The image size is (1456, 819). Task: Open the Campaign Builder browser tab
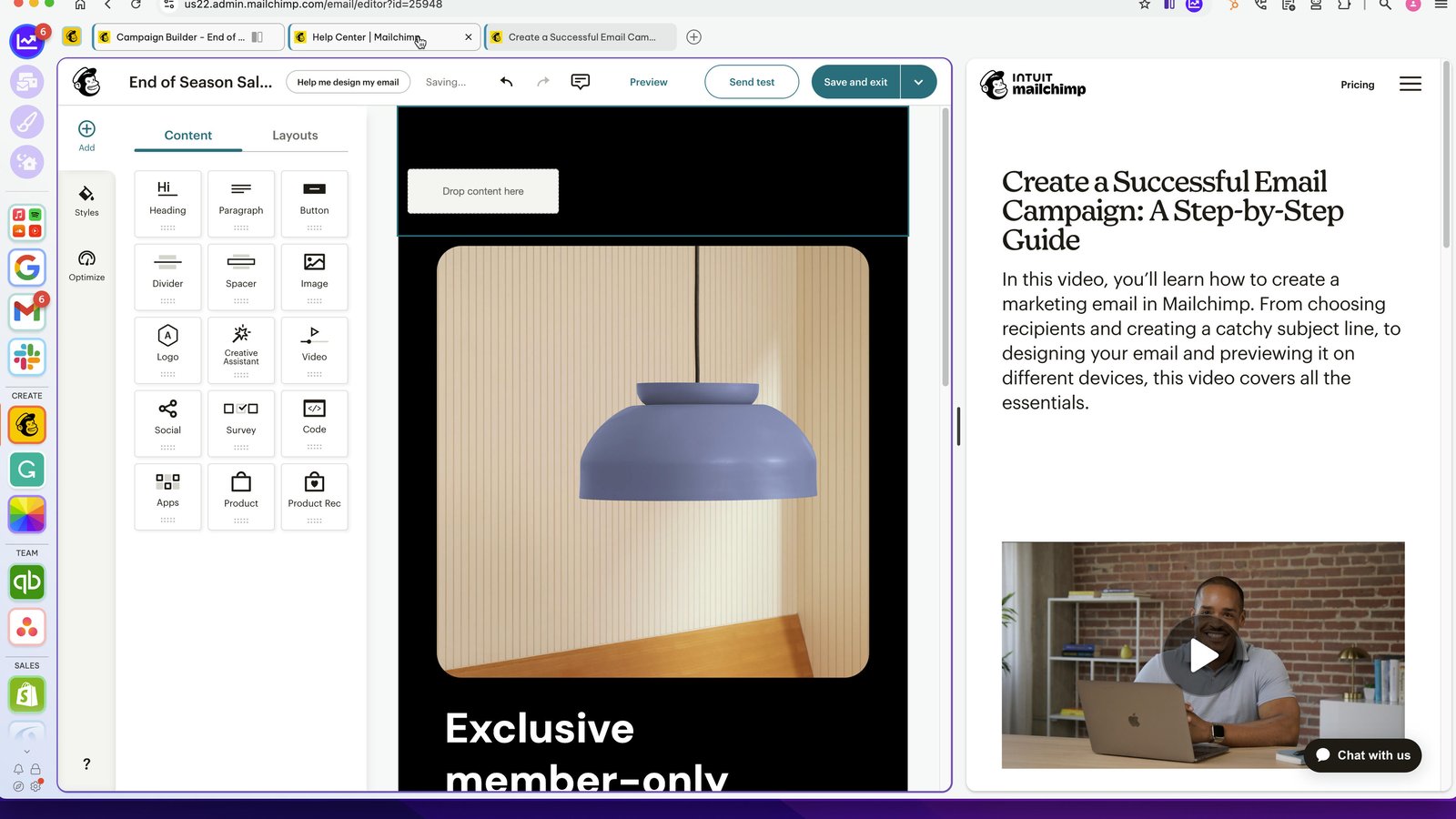point(188,37)
